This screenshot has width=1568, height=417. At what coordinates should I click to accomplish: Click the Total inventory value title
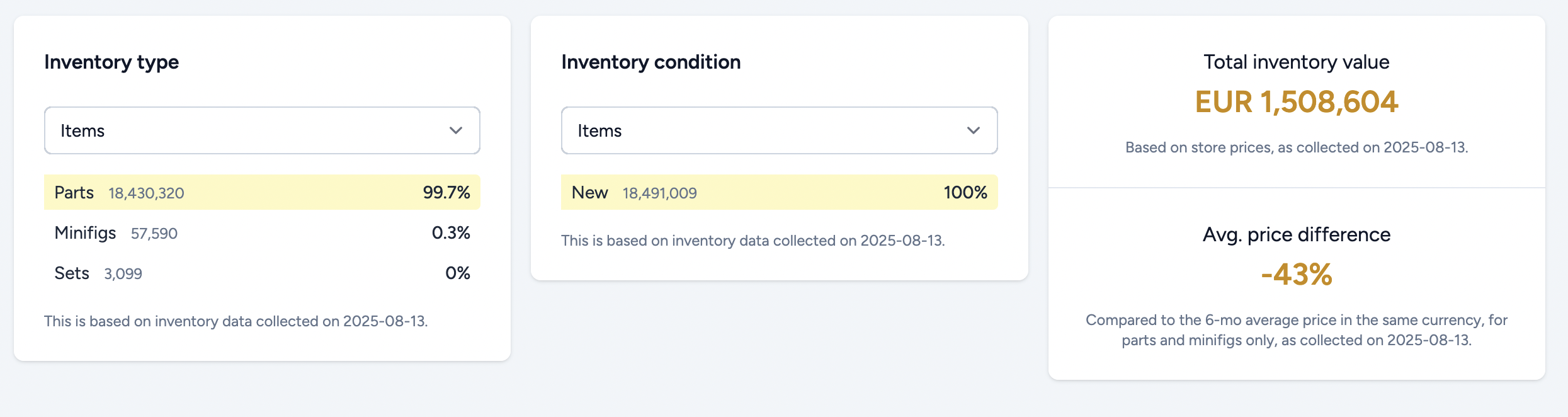point(1297,62)
